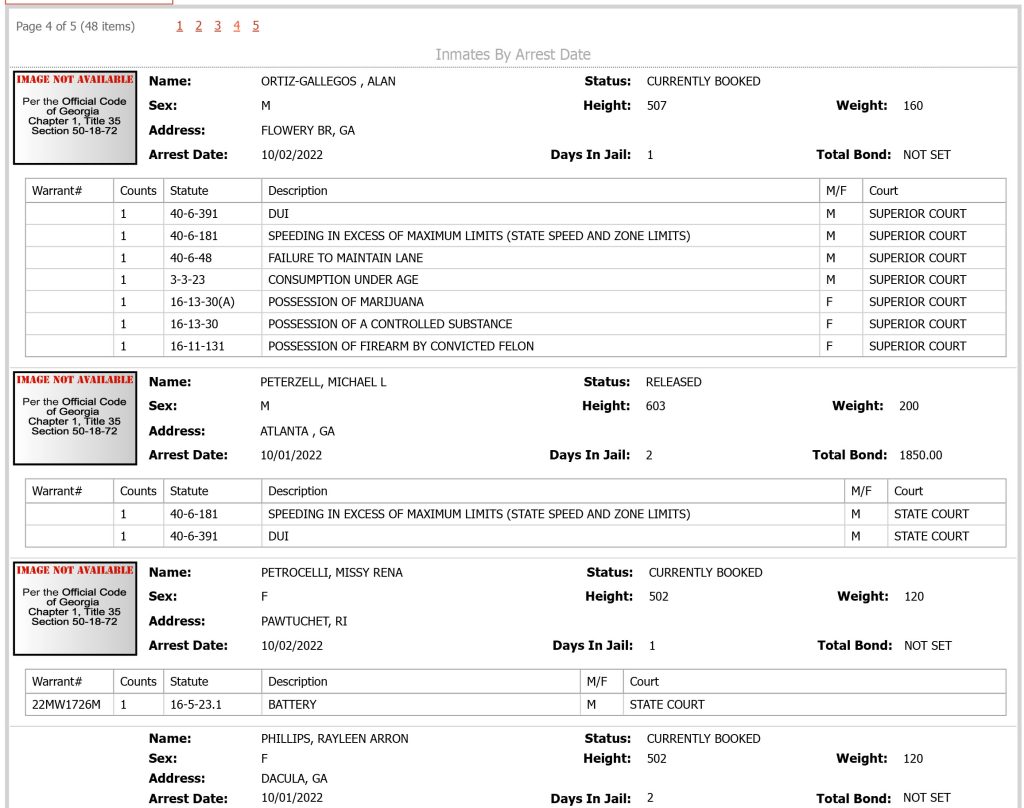1024x808 pixels.
Task: Jump to page 3 link
Action: 217,26
